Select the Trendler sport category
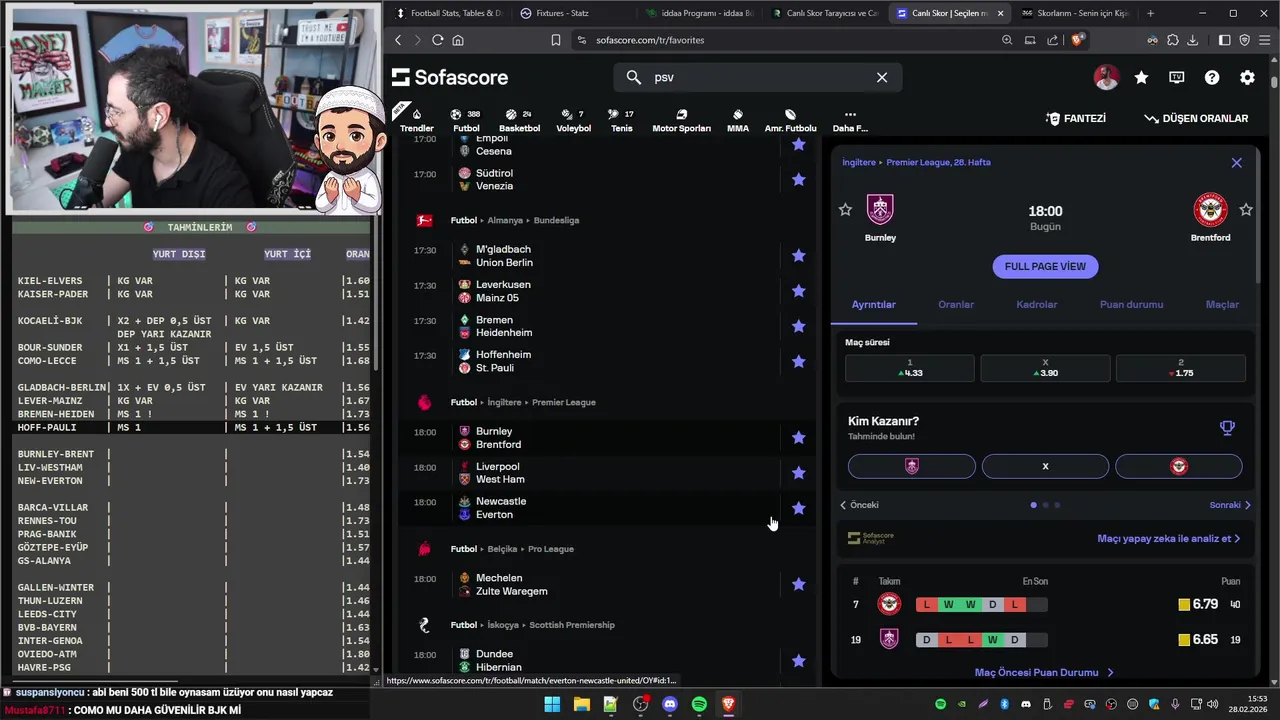Viewport: 1280px width, 720px height. [x=417, y=120]
